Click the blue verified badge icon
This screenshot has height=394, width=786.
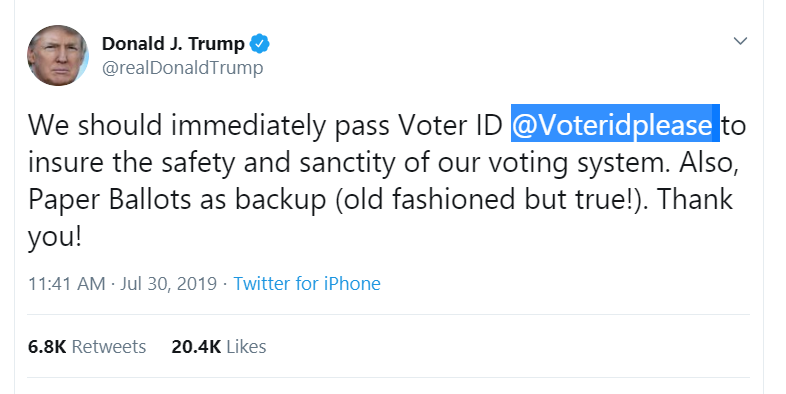click(260, 44)
